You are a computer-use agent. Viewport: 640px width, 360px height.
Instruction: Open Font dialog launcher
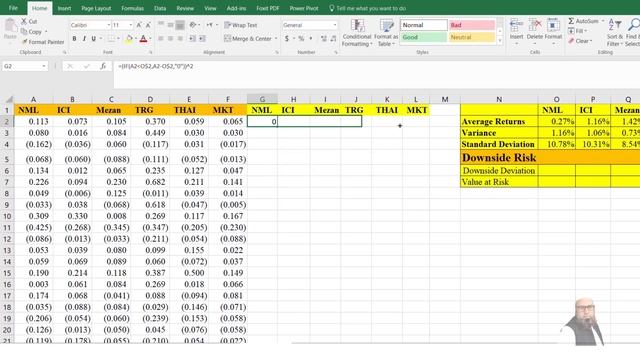coord(150,52)
